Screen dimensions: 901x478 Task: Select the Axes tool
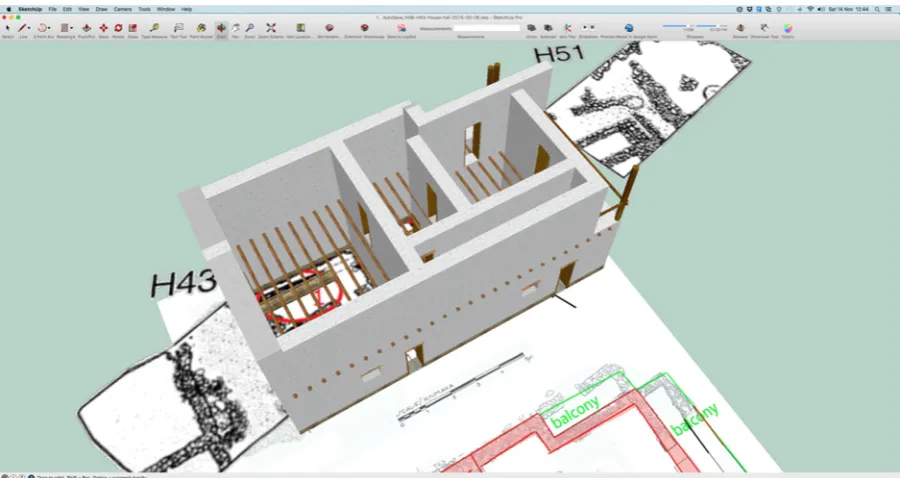pos(567,28)
